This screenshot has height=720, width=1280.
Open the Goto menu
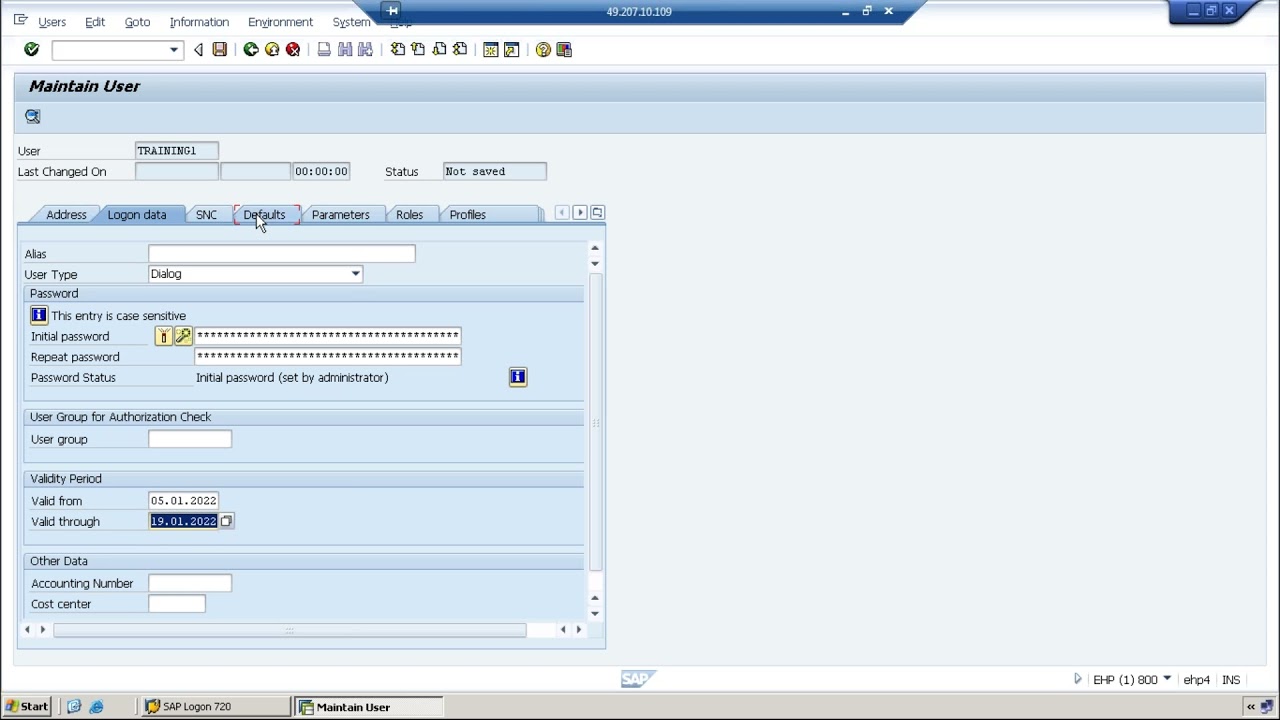coord(137,22)
